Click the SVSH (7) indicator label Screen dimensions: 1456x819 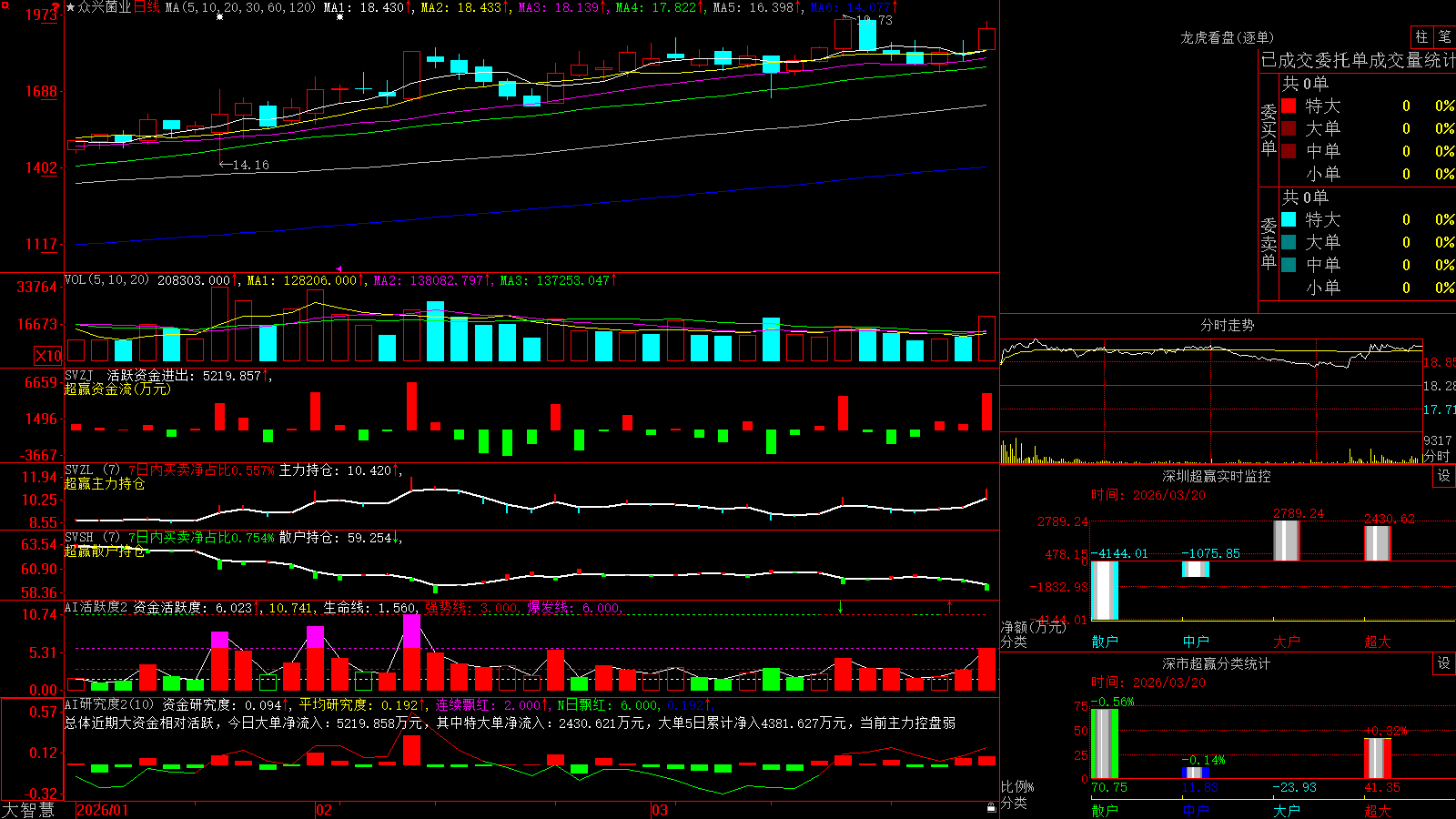point(92,538)
